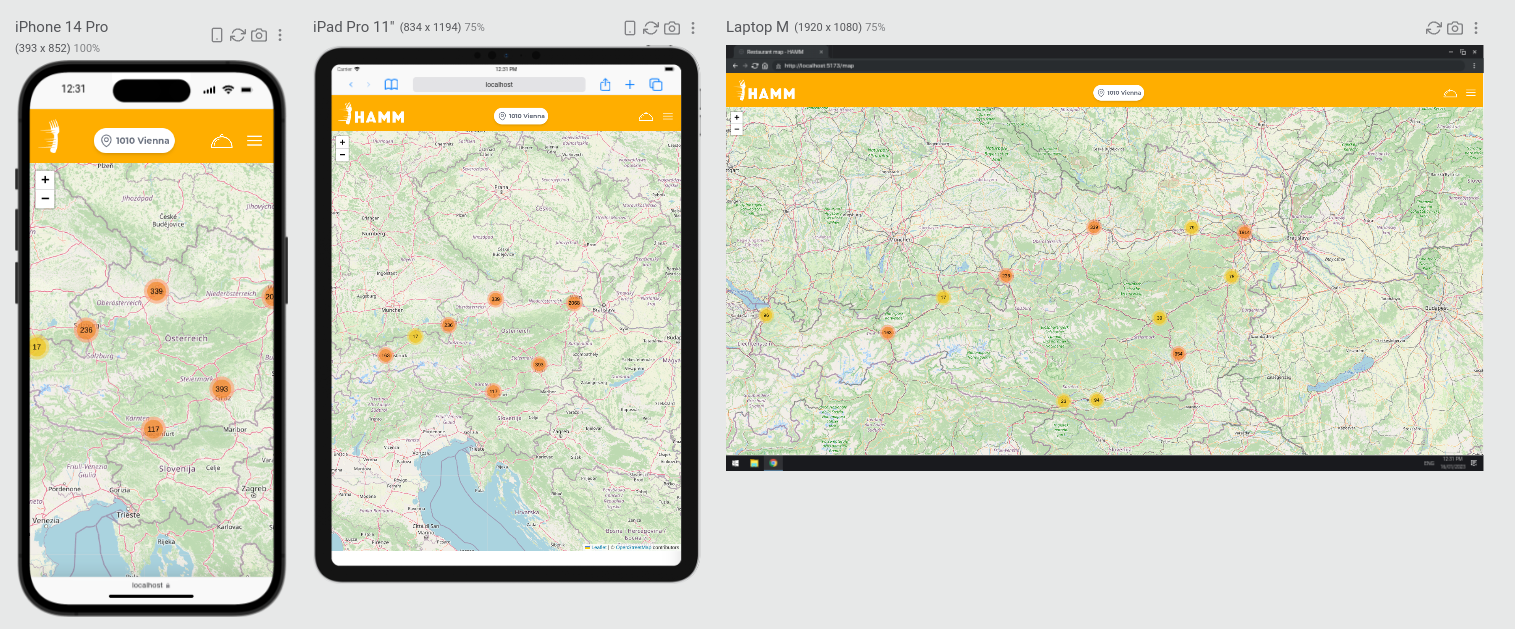Tap the cloche dish icon on laptop
This screenshot has width=1515, height=629.
click(1450, 93)
